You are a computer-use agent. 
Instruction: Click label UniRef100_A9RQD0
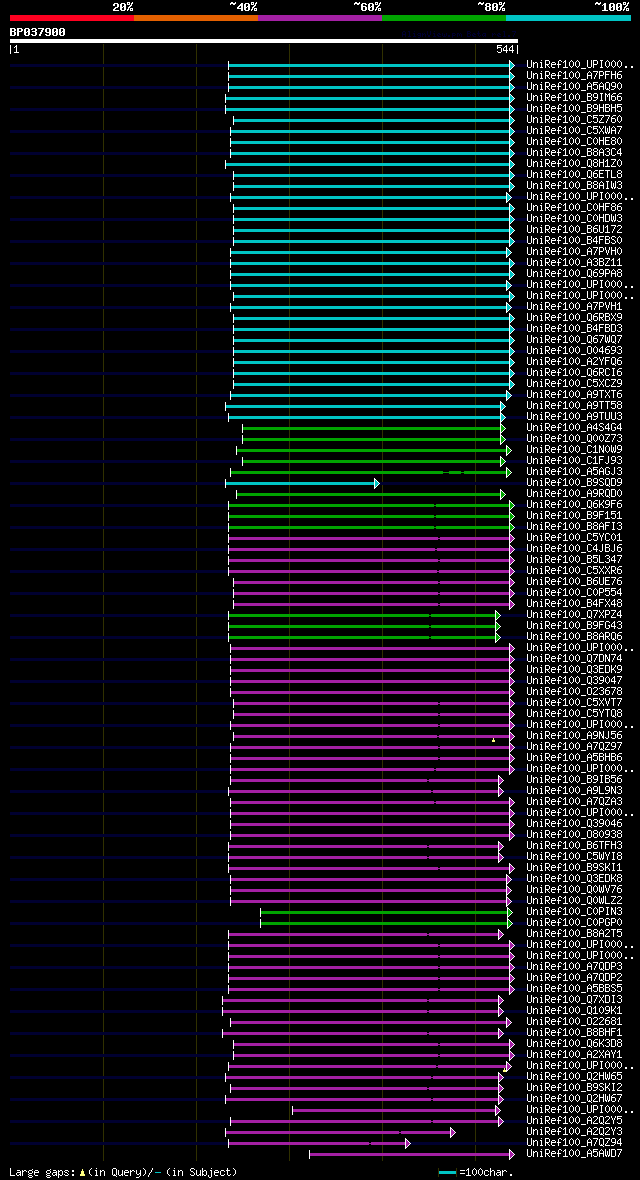click(x=574, y=494)
